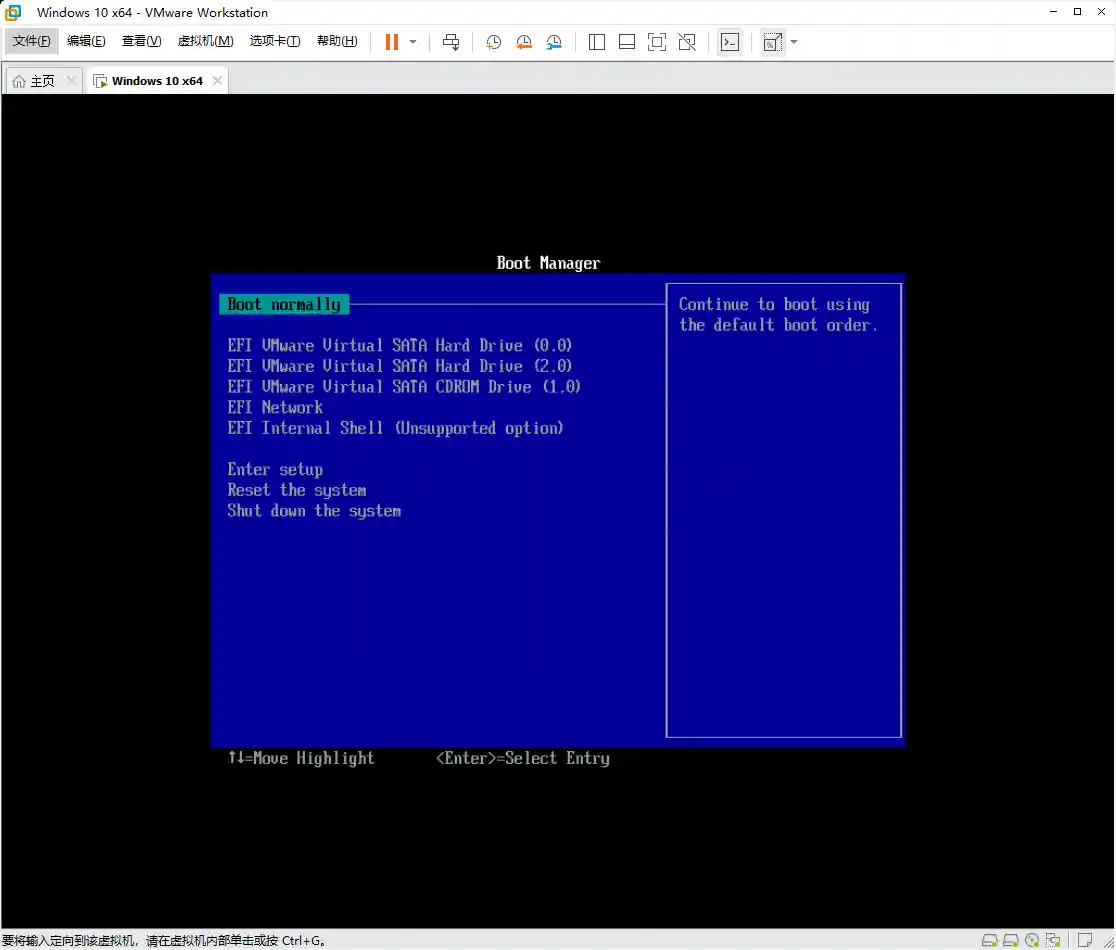Select Enter setup in Boot Manager
The width and height of the screenshot is (1116, 950).
[274, 469]
